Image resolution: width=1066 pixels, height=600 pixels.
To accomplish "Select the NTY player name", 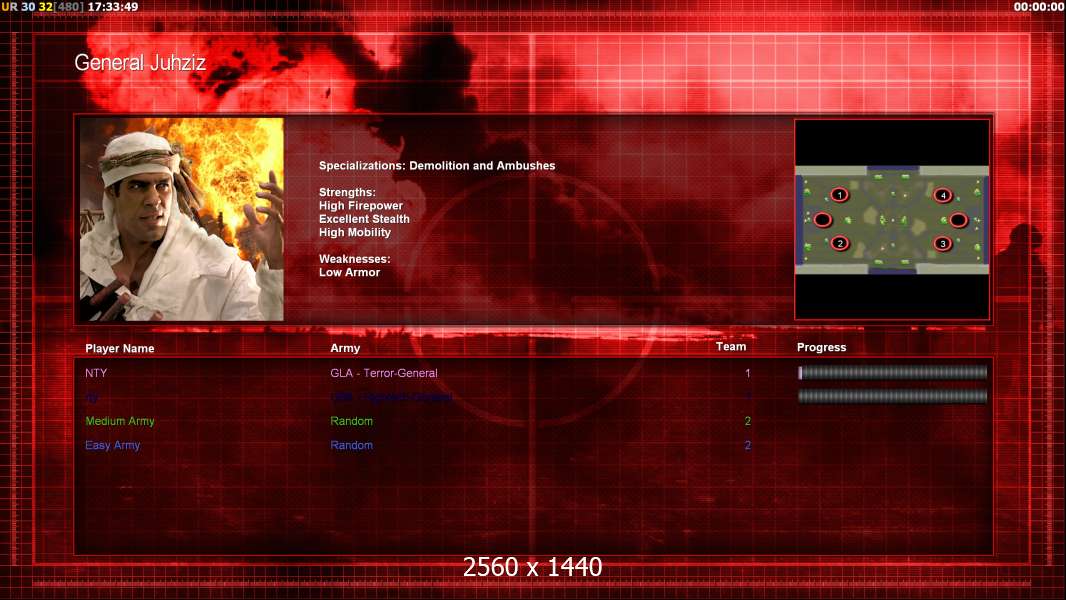I will (96, 373).
